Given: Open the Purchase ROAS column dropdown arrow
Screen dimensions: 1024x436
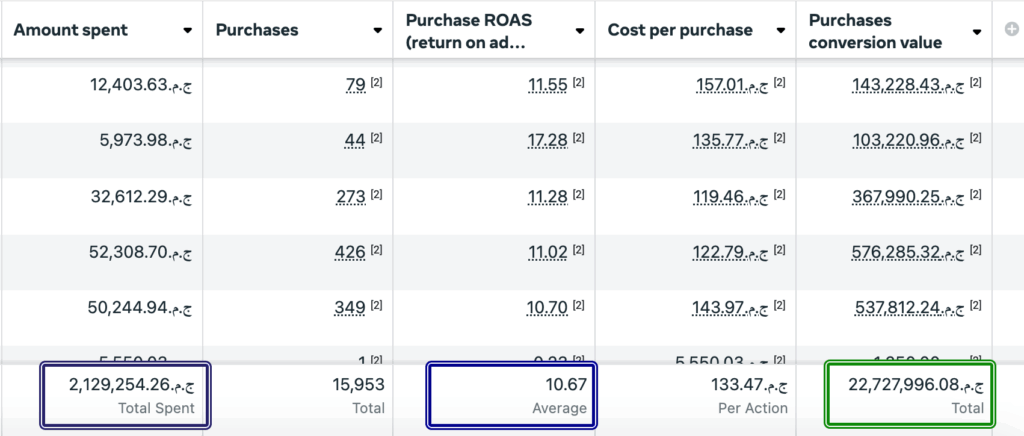Looking at the screenshot, I should [x=579, y=30].
